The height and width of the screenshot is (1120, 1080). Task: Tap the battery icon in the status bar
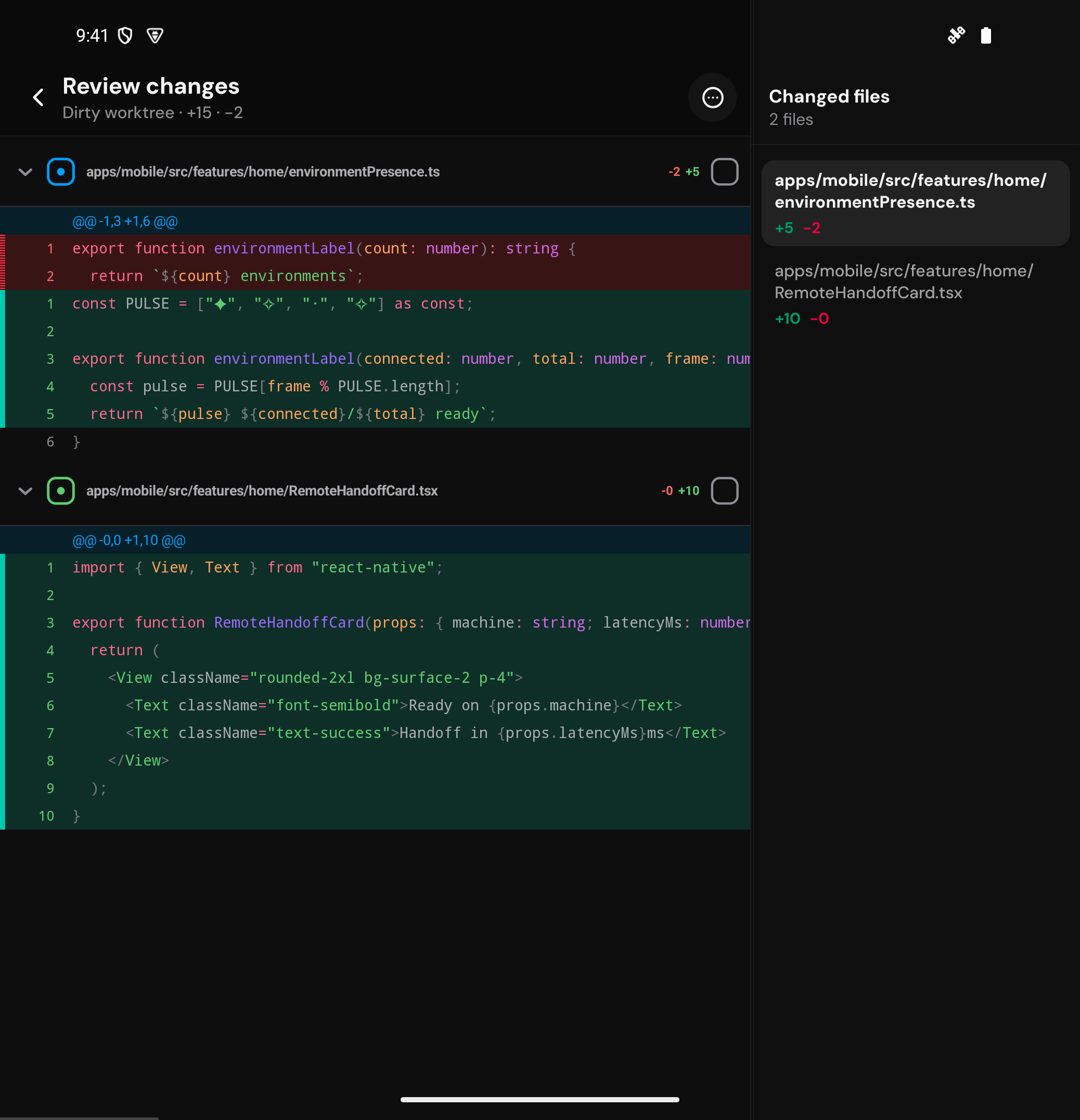coord(986,35)
